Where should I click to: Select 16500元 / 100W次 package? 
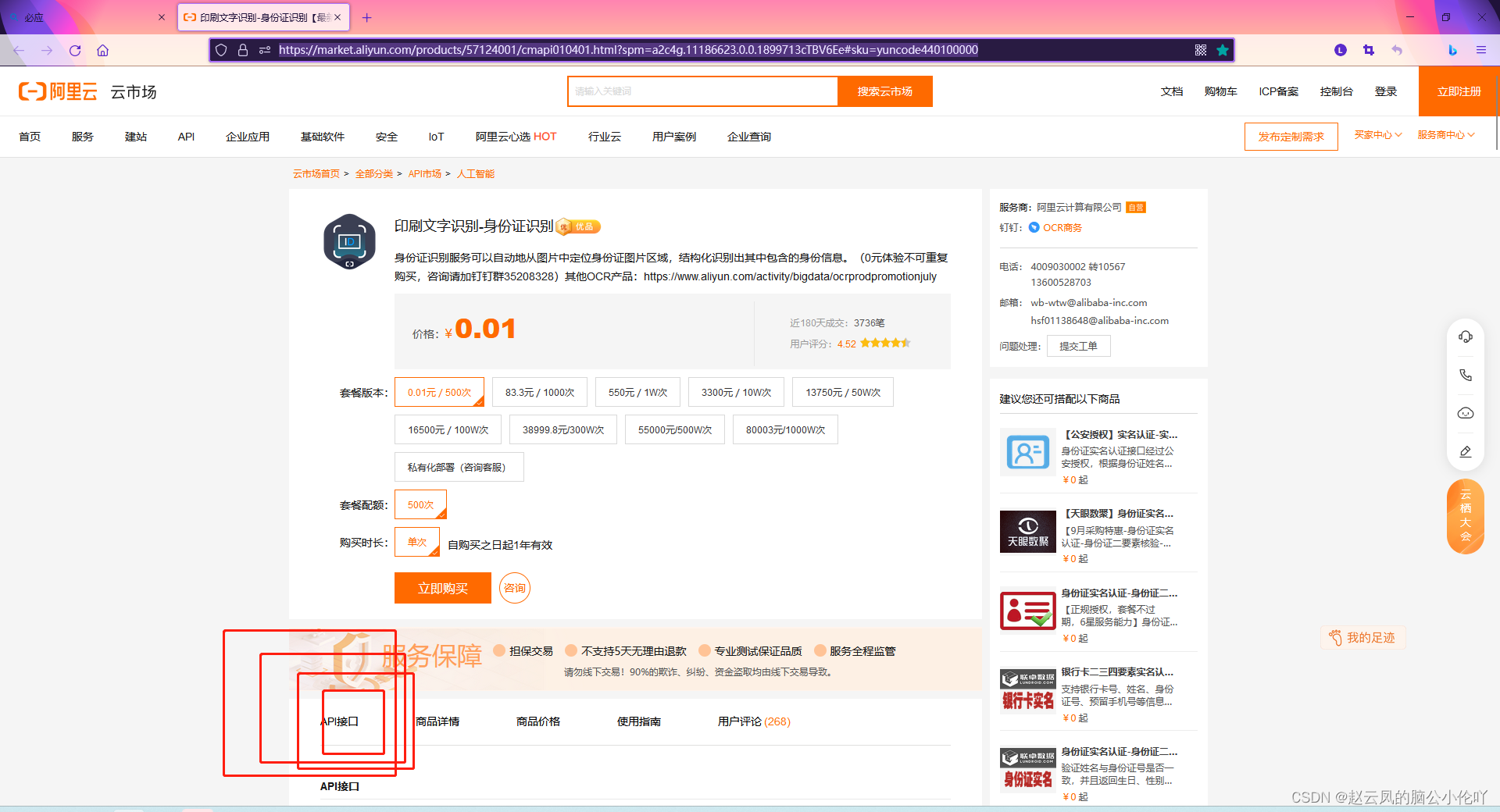click(x=448, y=429)
